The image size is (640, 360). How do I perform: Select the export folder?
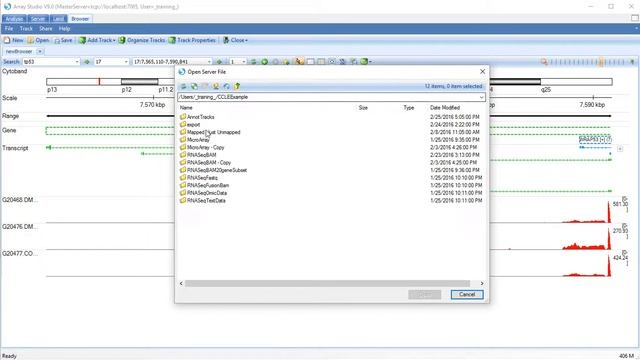tap(190, 124)
